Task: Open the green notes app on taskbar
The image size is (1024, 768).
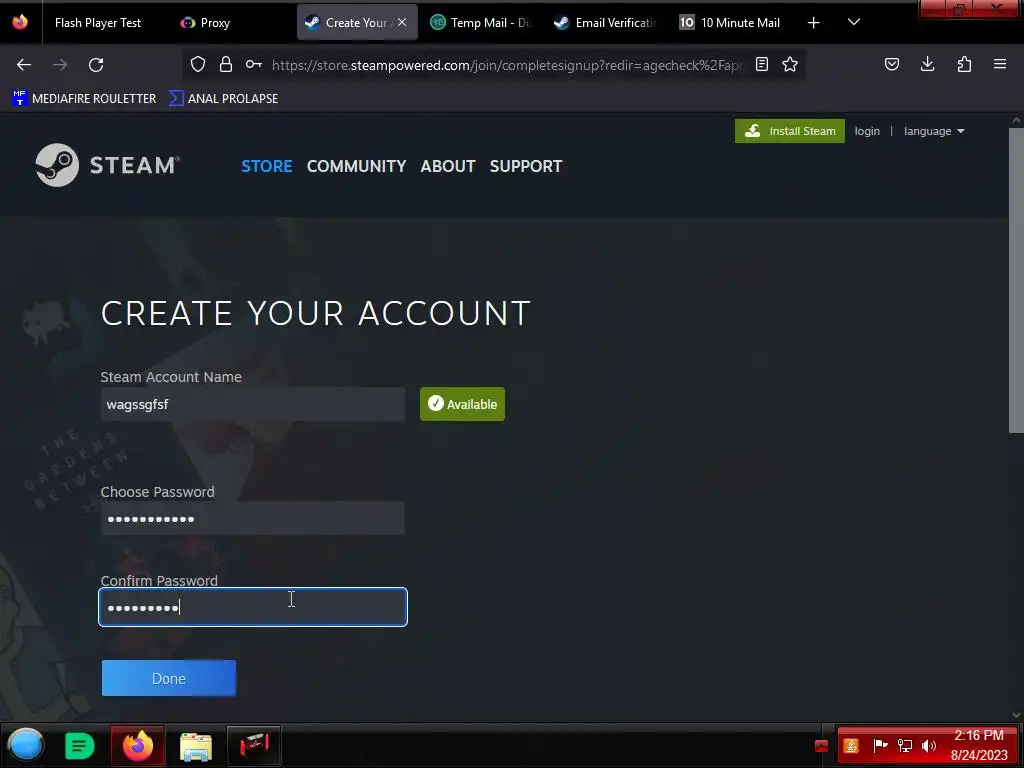Action: [x=79, y=745]
